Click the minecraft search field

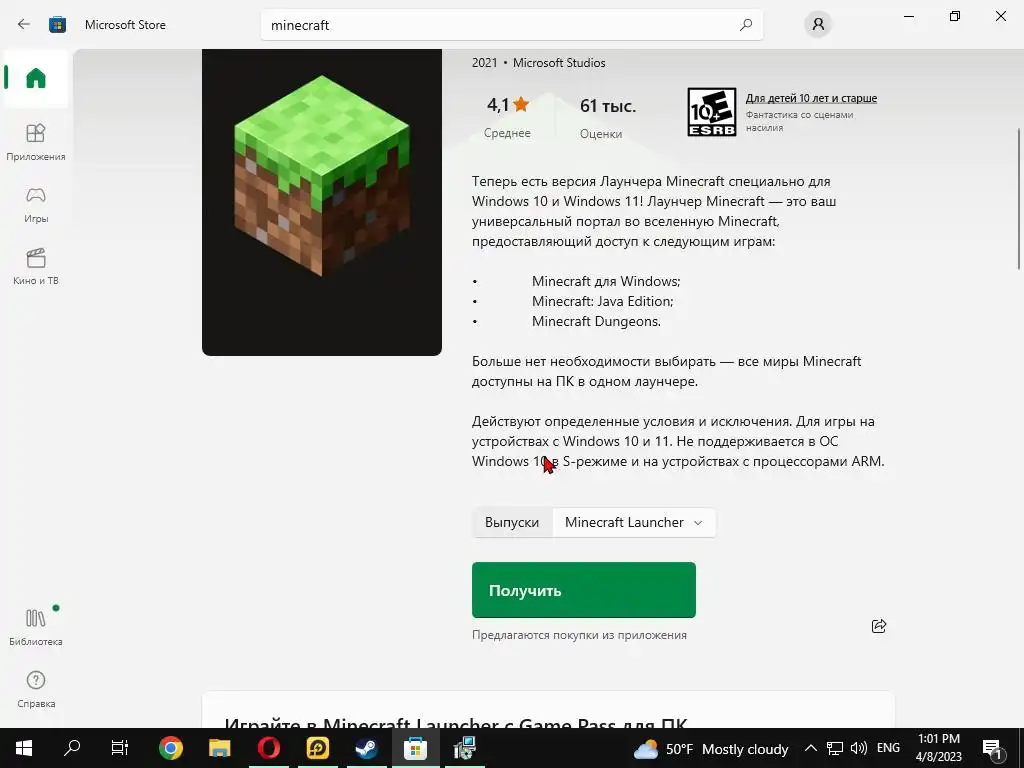511,25
